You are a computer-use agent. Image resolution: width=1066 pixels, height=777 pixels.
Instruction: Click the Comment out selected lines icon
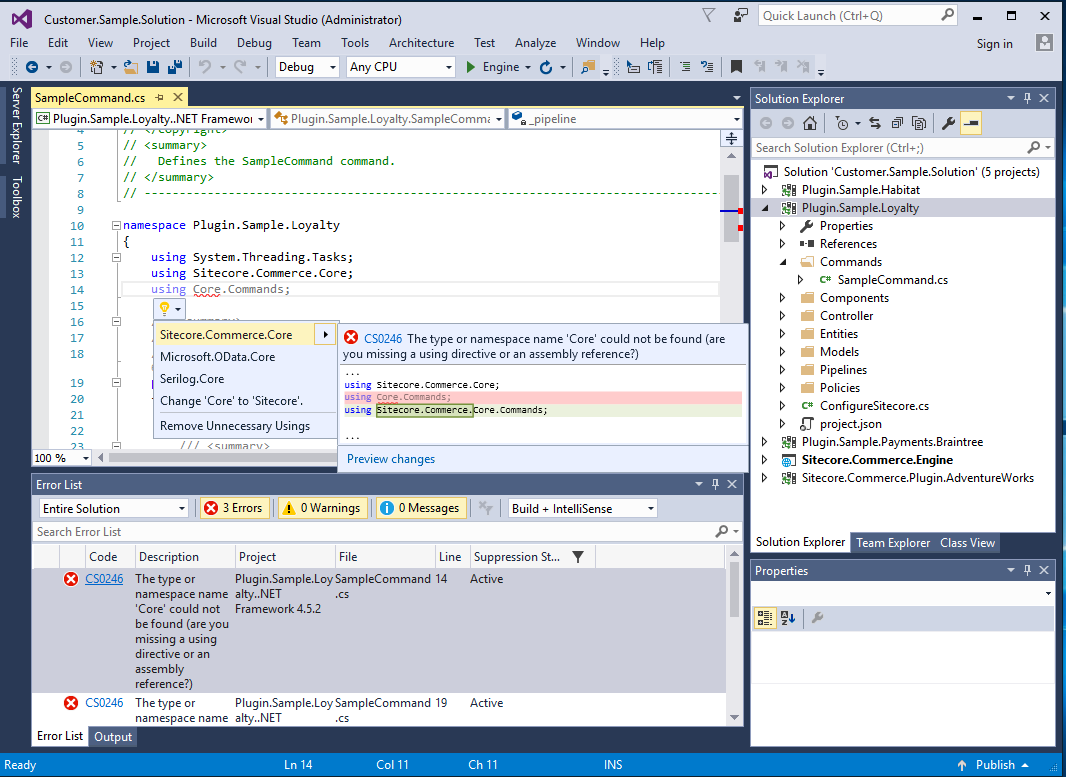(685, 67)
